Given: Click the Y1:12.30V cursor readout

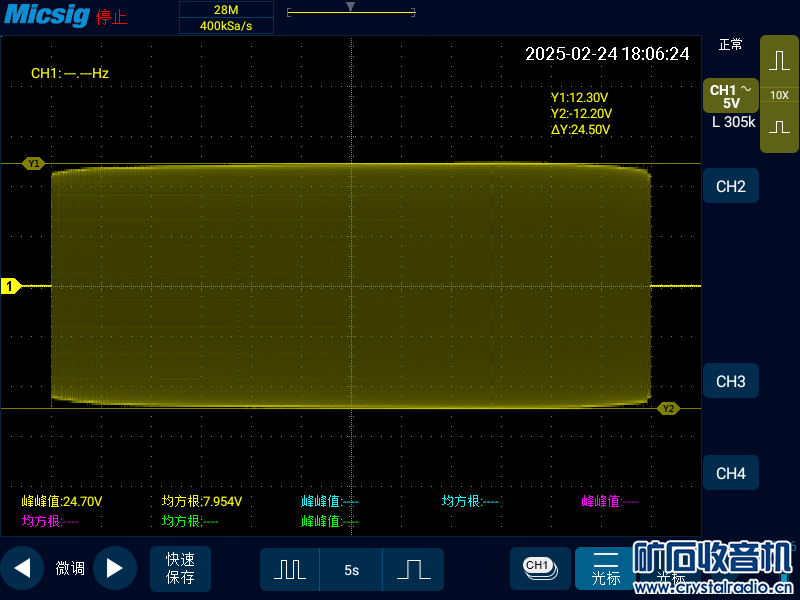Looking at the screenshot, I should tap(579, 97).
